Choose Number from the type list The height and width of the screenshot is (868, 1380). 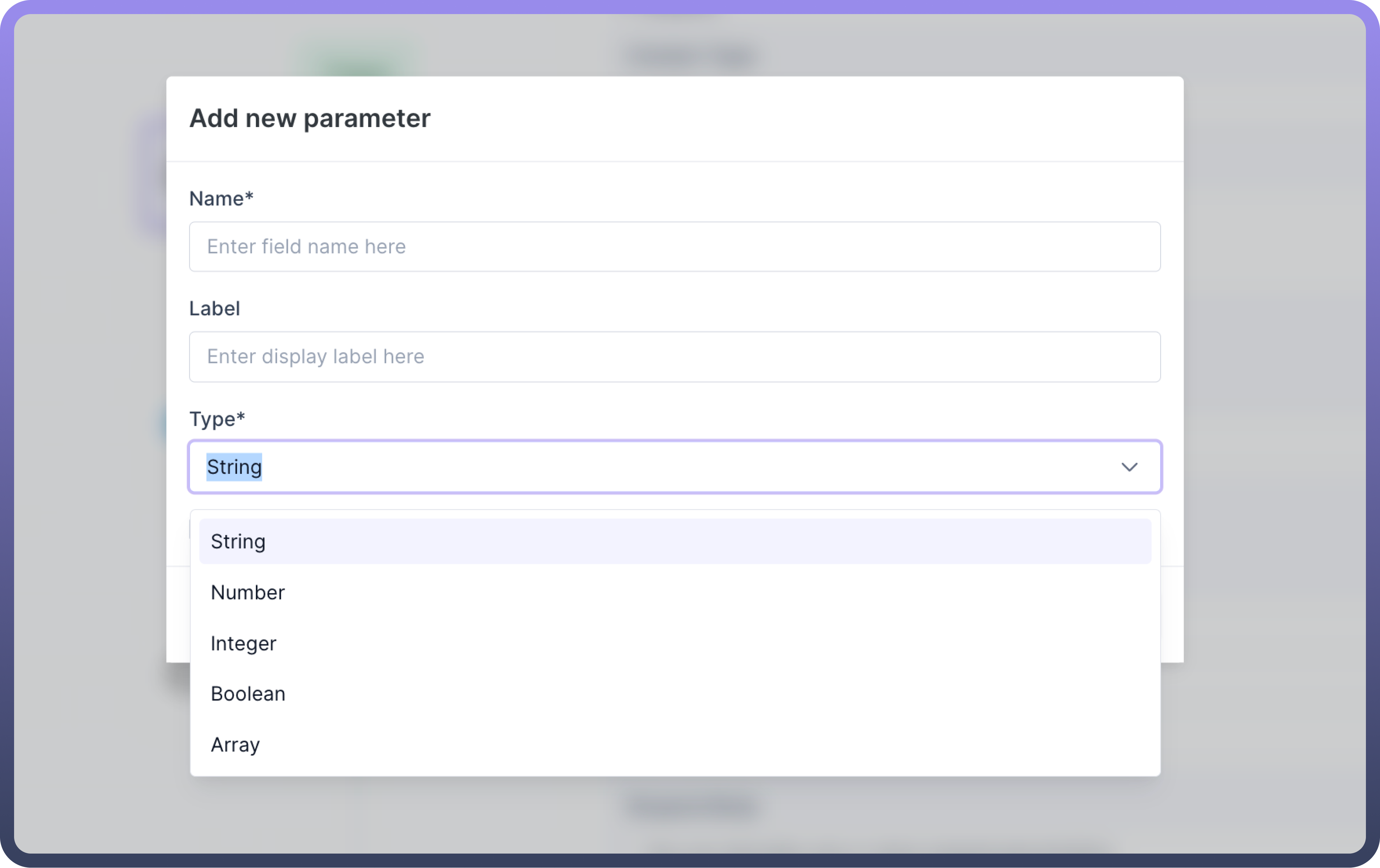click(247, 593)
